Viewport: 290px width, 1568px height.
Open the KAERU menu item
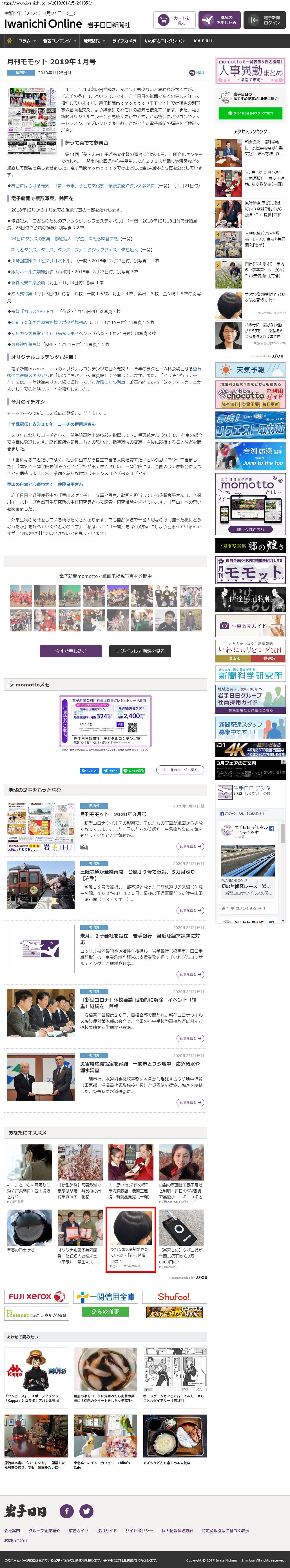203,41
